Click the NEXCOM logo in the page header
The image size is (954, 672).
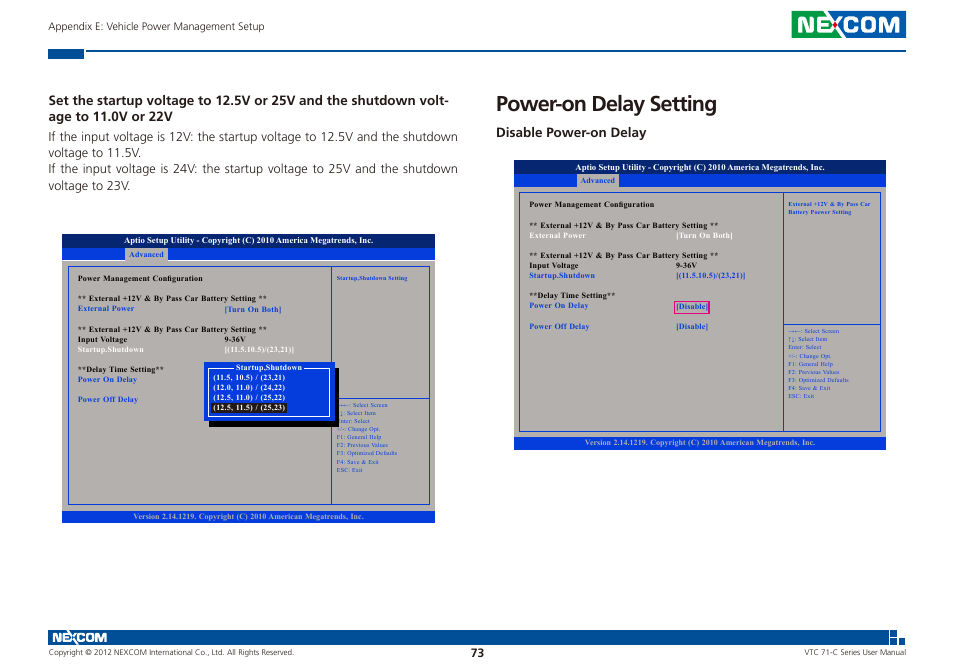click(848, 24)
